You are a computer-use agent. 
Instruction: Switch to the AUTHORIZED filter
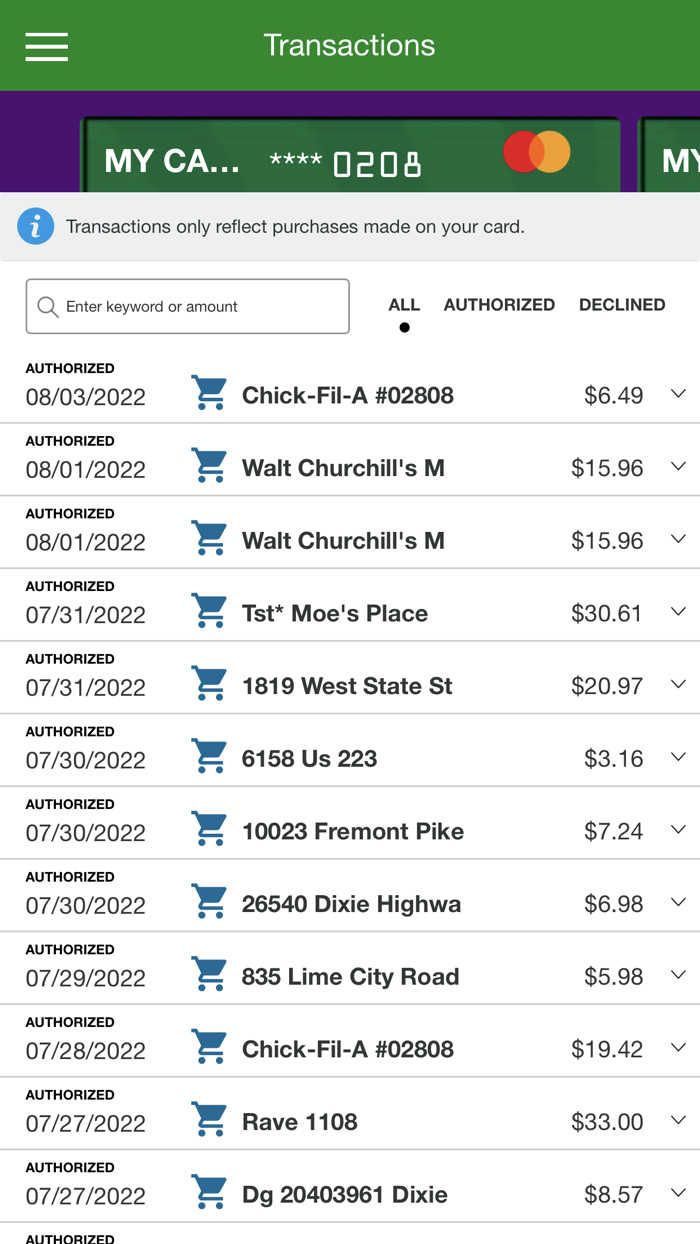[499, 305]
